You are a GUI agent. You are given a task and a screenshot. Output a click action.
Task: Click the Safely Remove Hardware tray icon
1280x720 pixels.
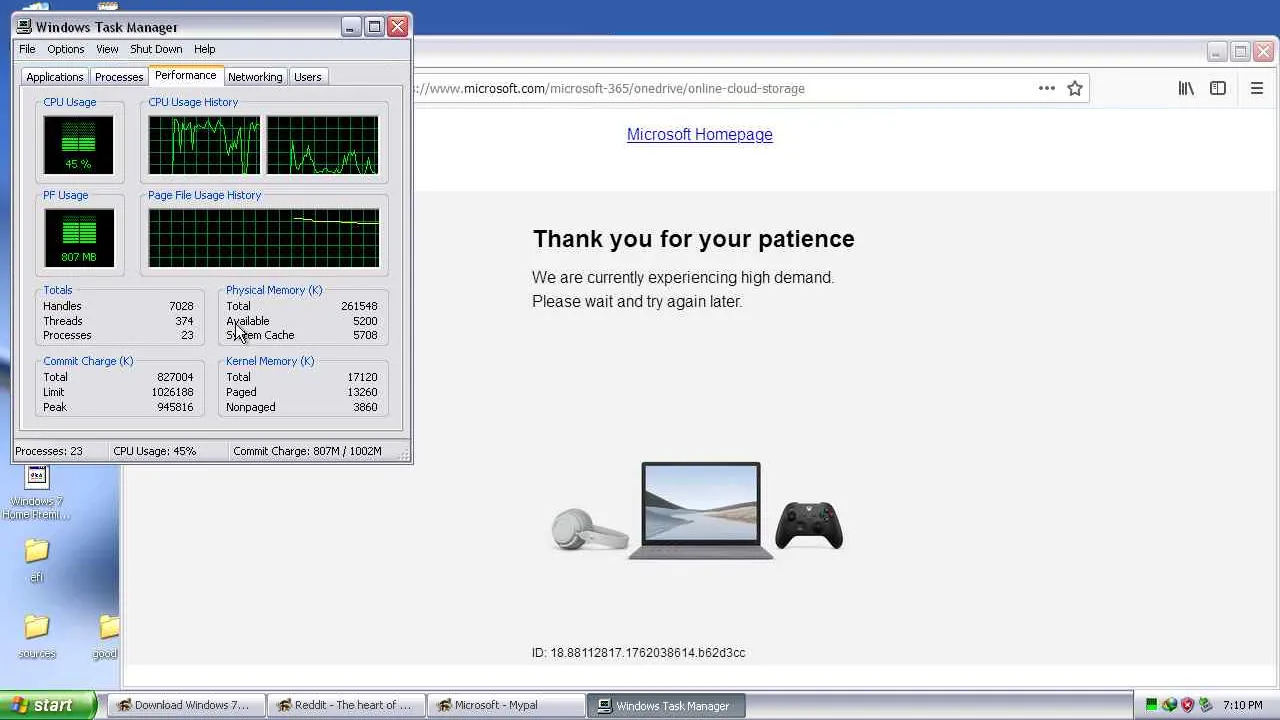tap(1205, 705)
